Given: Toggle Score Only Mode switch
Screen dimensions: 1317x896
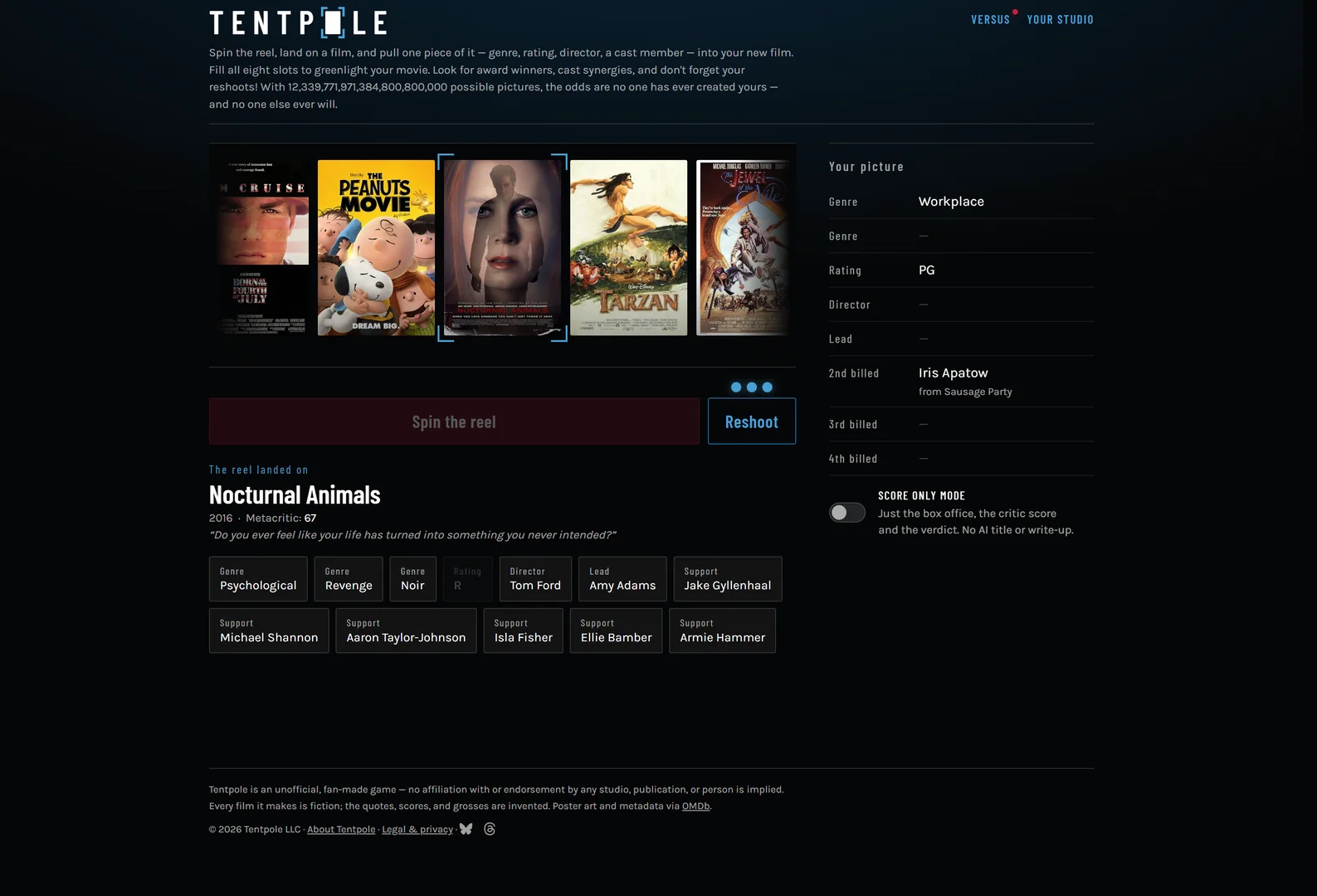Looking at the screenshot, I should [x=847, y=513].
